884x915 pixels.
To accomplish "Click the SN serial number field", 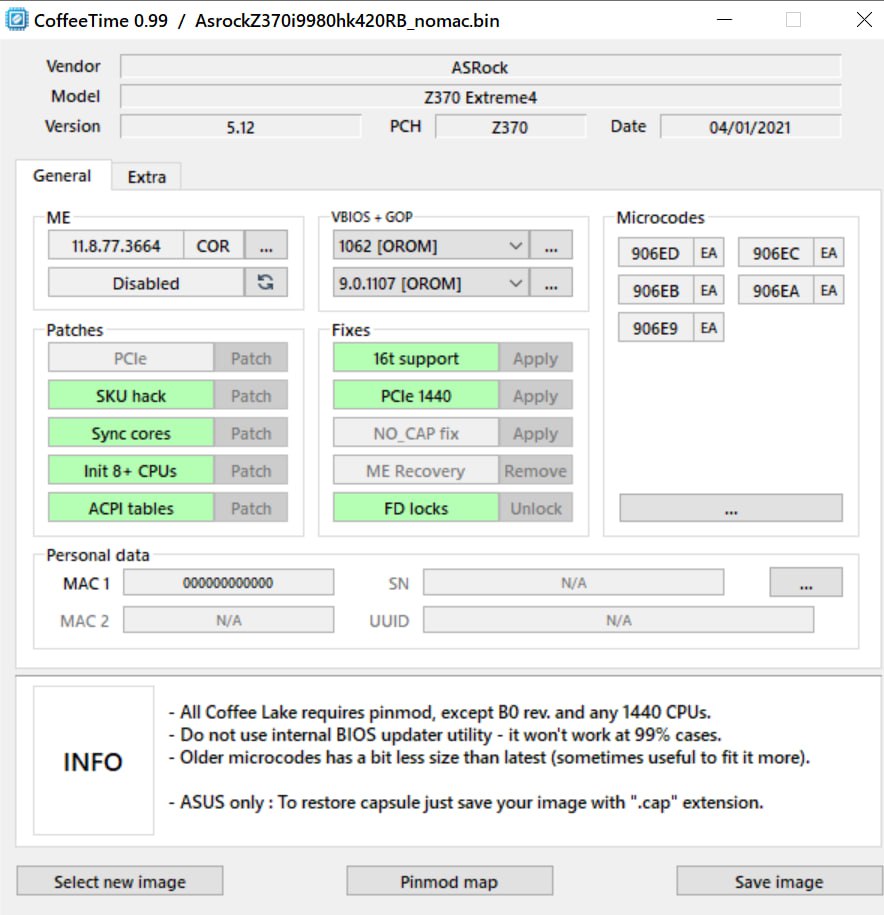I will pos(574,582).
